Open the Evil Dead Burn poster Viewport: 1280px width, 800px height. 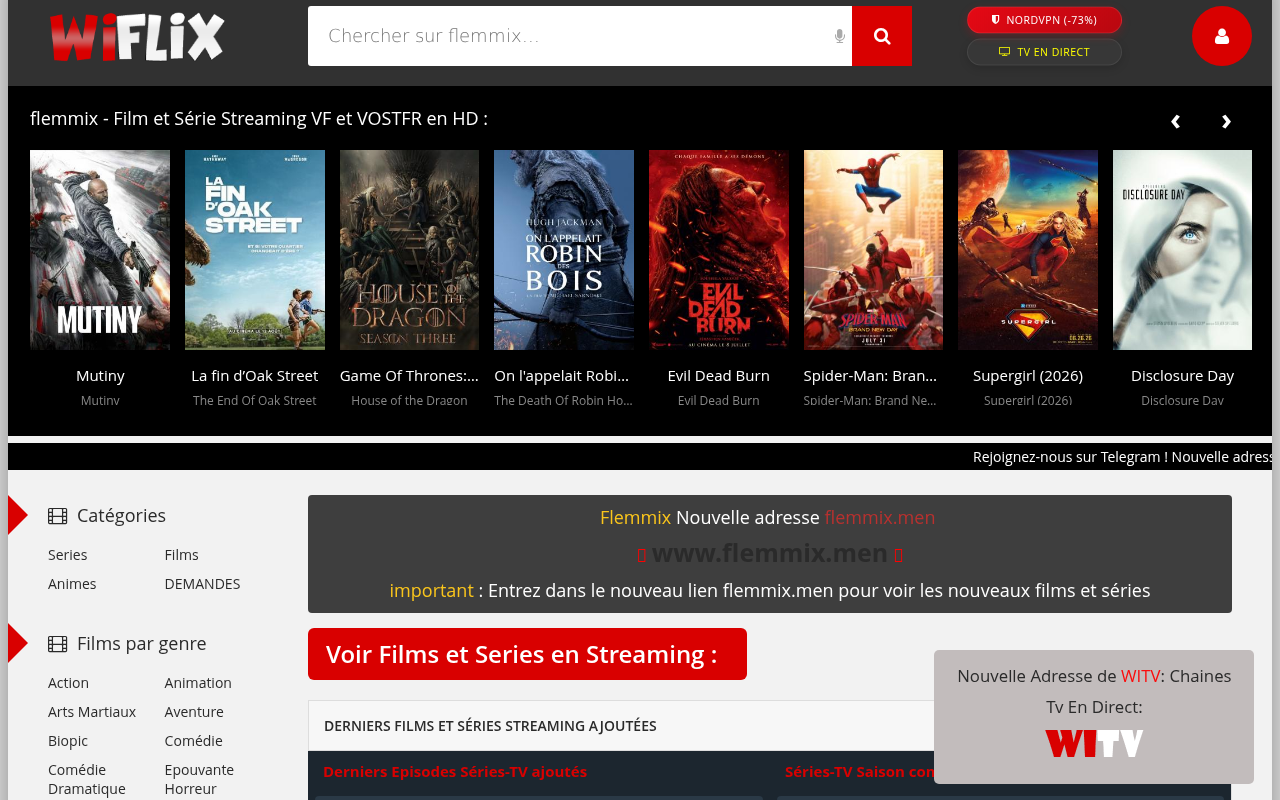click(x=719, y=250)
